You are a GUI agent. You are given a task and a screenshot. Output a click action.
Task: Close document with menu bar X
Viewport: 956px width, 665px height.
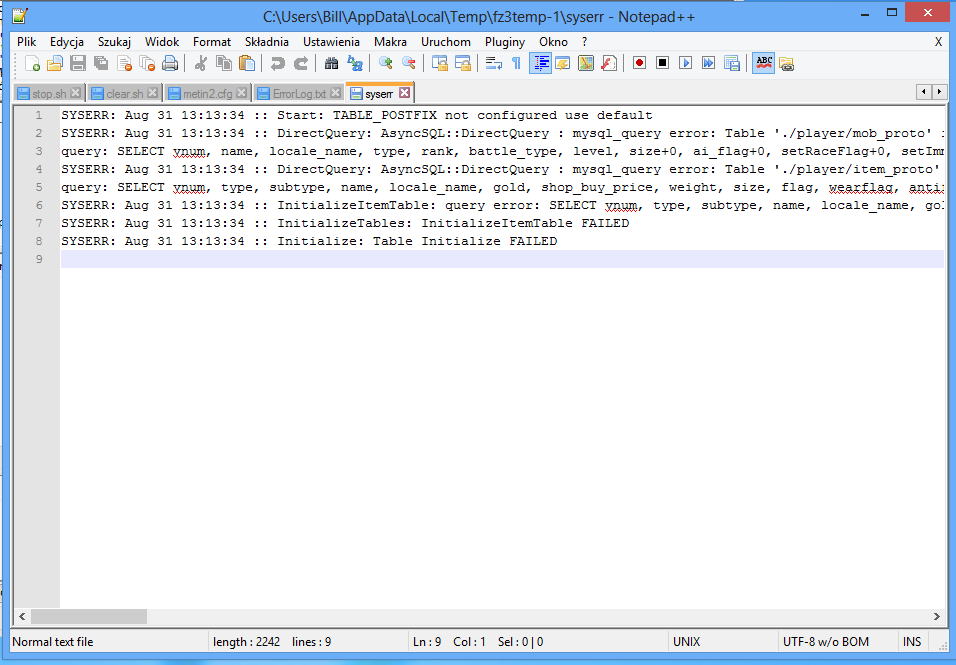pos(938,42)
